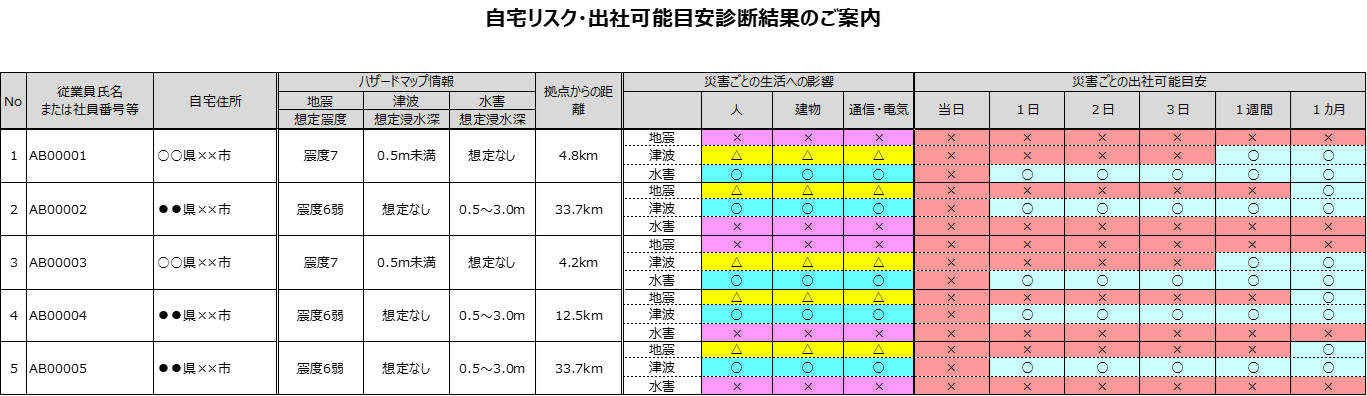Select the 想定震度 header cell
Image resolution: width=1367 pixels, height=396 pixels.
point(320,119)
